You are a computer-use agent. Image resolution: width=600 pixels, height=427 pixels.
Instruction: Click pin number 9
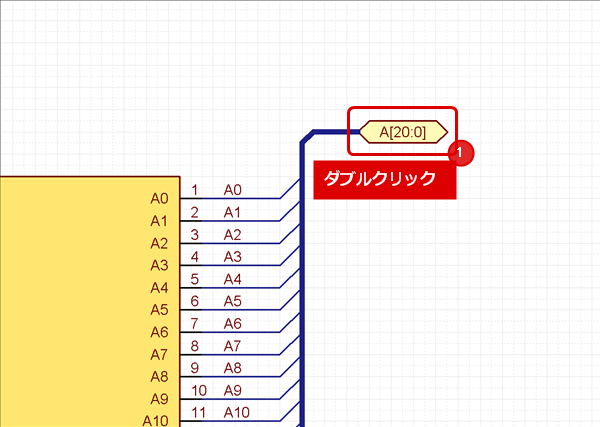194,368
